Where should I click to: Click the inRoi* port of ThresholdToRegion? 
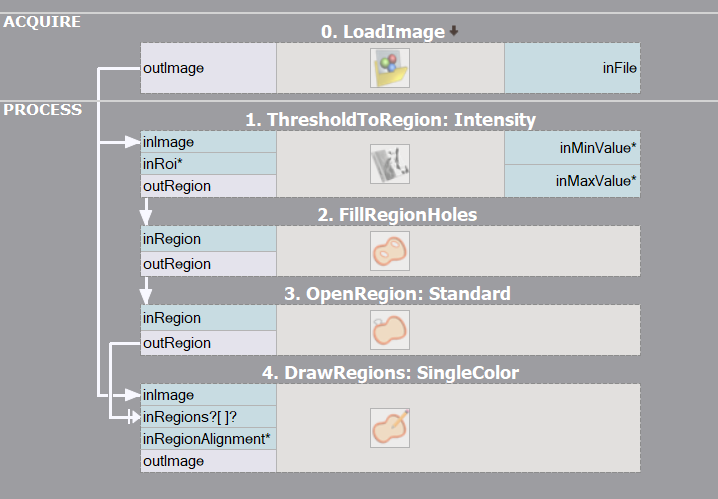click(208, 163)
